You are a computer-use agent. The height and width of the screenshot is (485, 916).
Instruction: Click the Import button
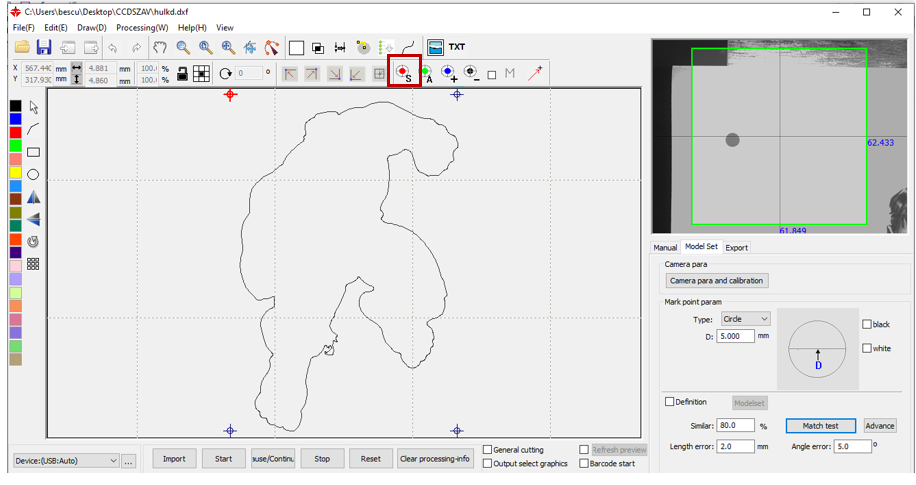(x=174, y=459)
